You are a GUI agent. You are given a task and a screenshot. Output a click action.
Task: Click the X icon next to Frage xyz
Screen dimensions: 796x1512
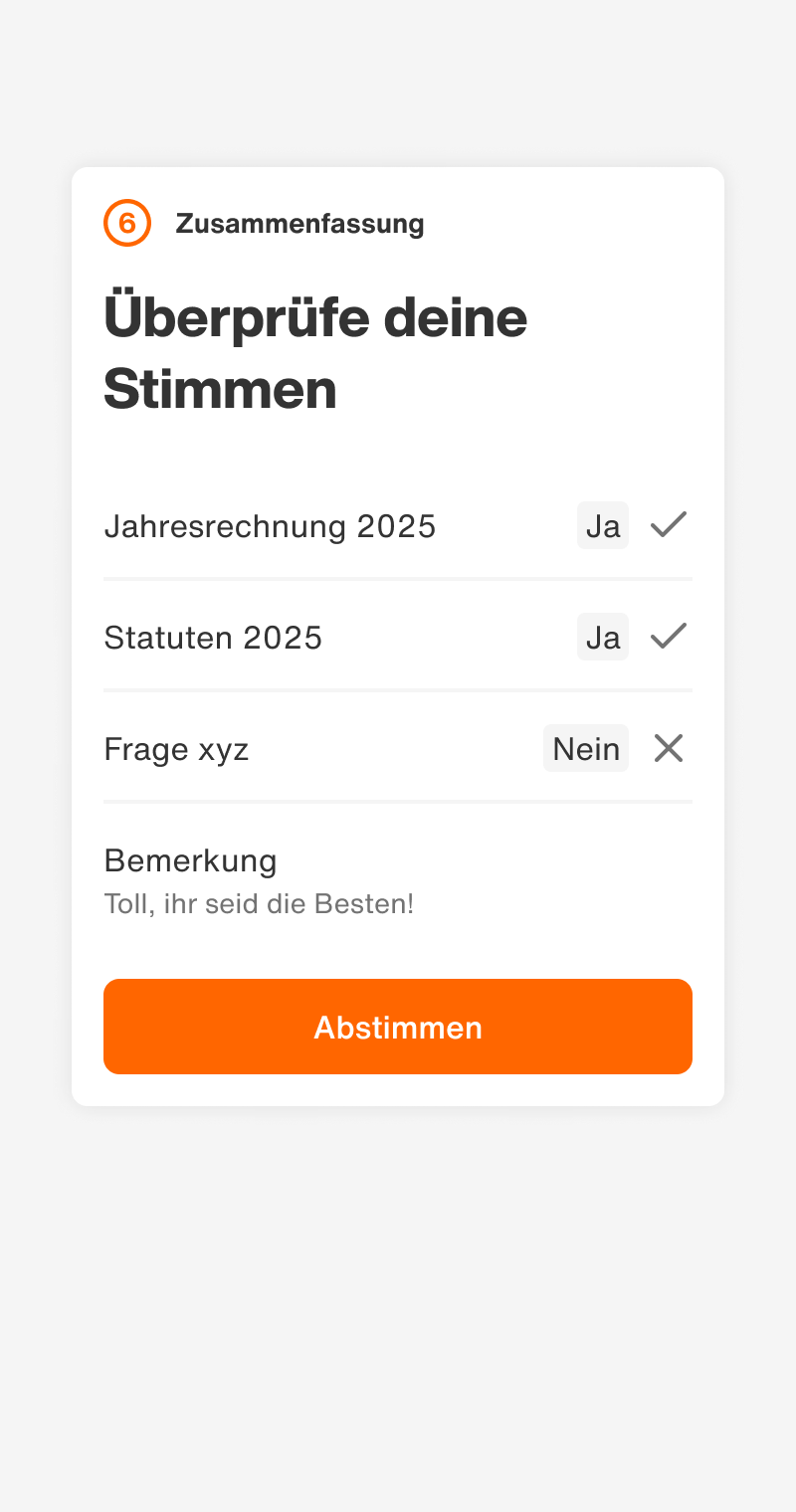[x=669, y=748]
